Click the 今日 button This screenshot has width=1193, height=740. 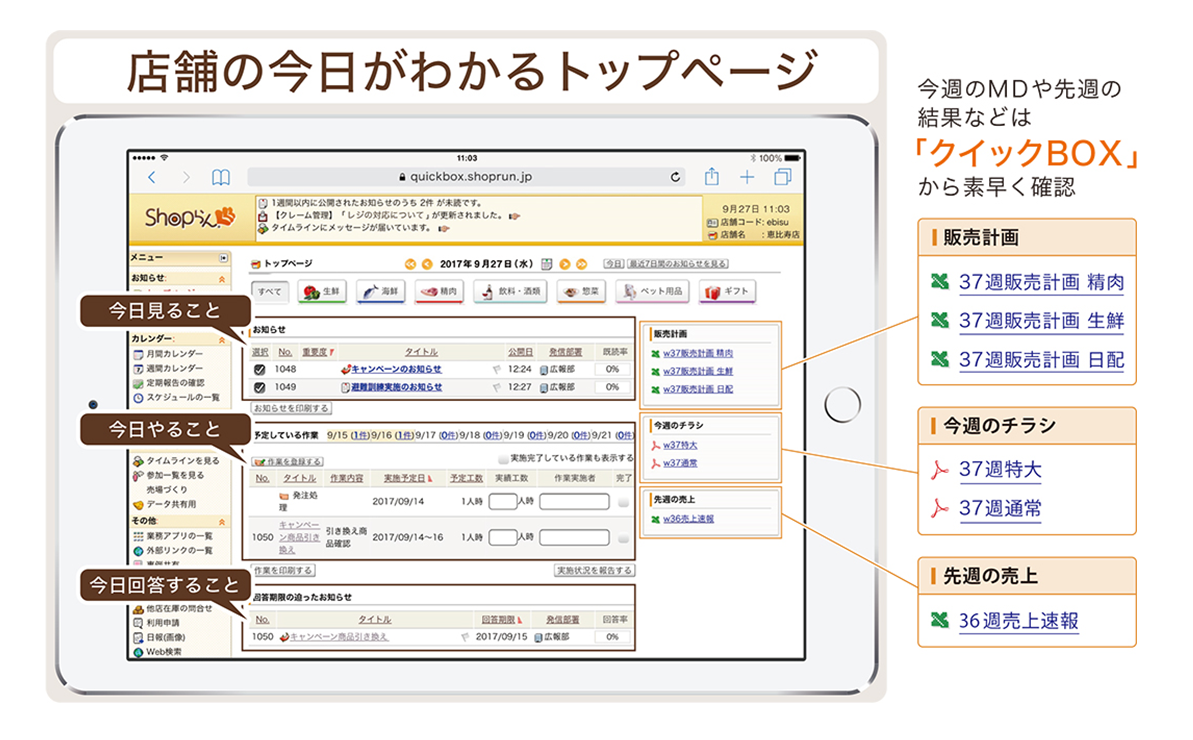[613, 264]
